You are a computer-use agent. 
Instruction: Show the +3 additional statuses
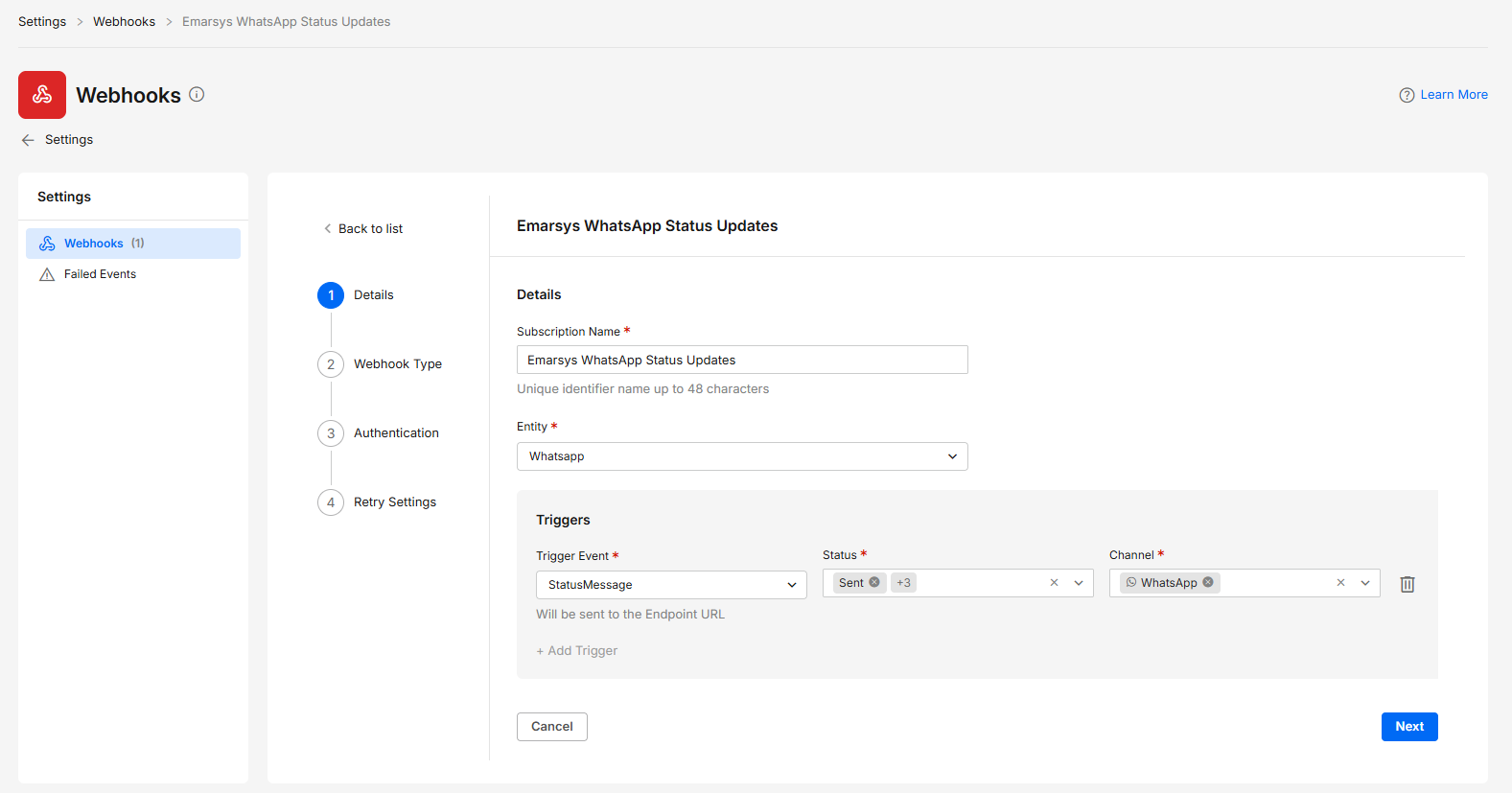(903, 582)
